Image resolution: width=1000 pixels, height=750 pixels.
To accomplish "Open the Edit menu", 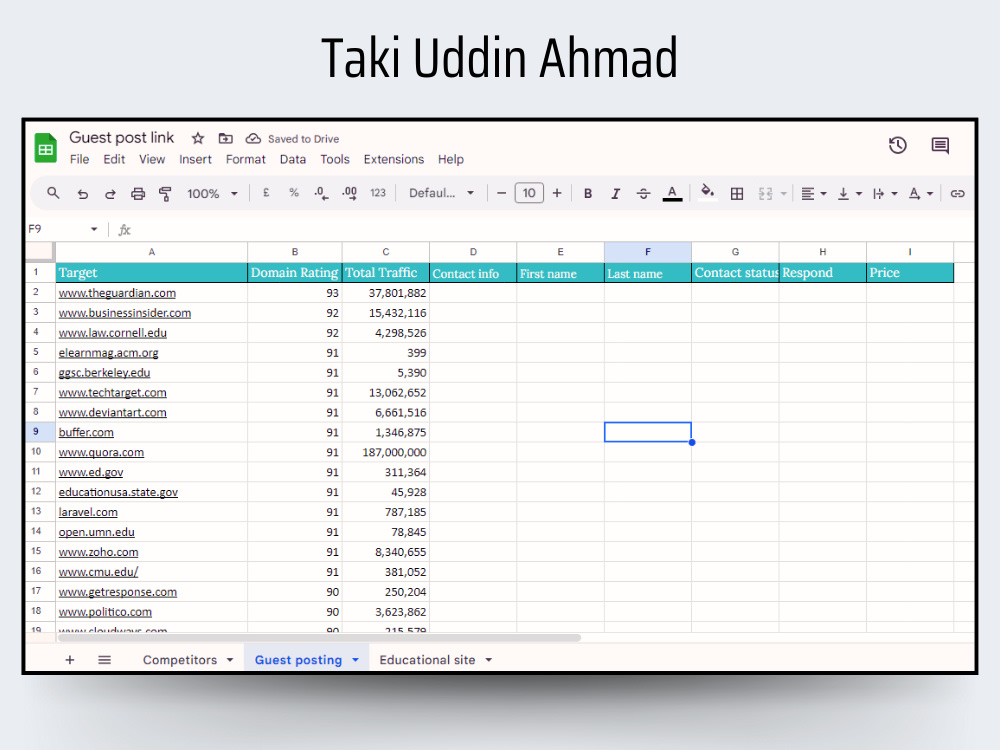I will (114, 159).
